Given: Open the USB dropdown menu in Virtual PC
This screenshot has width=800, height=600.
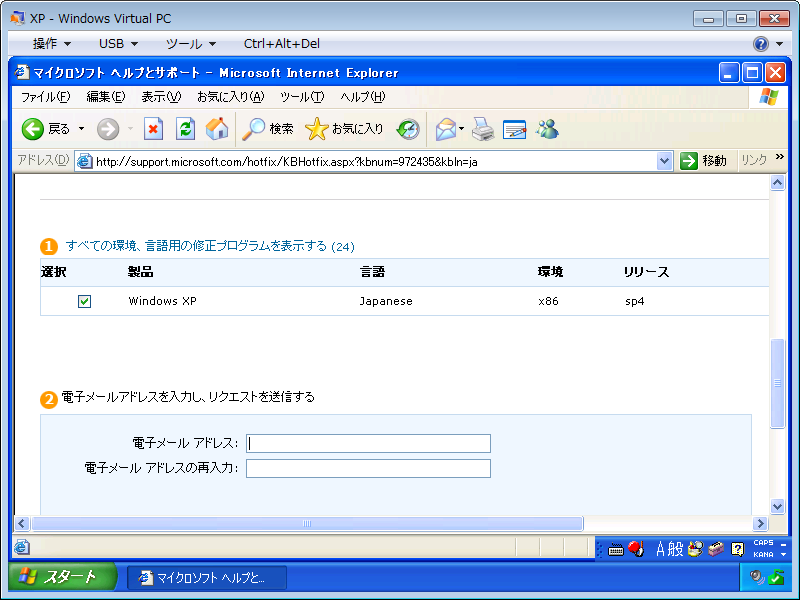Looking at the screenshot, I should click(118, 44).
